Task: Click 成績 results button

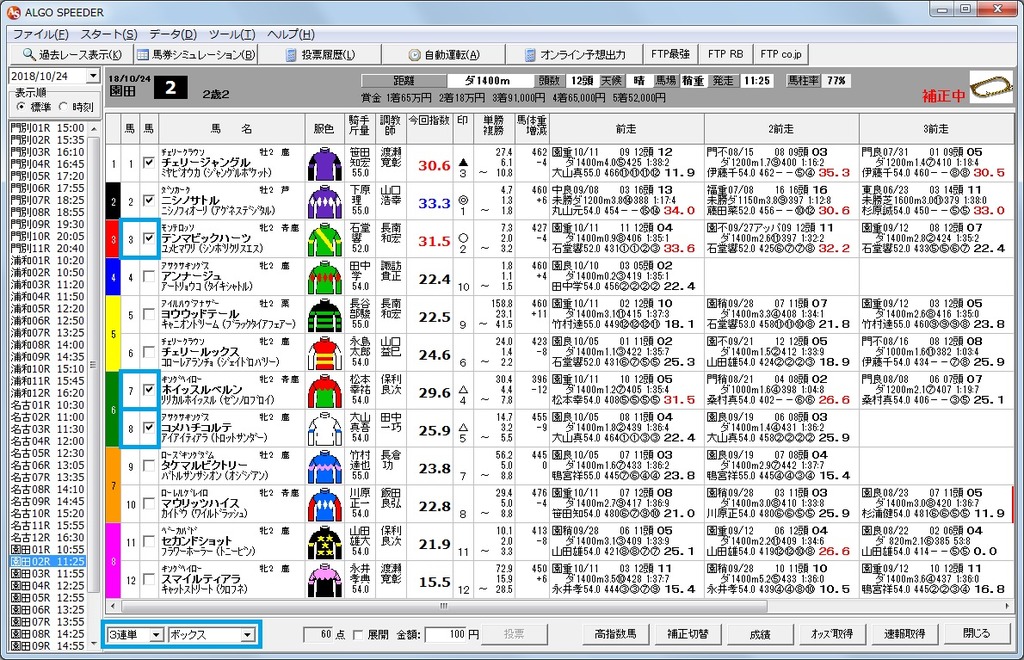Action: click(x=760, y=634)
